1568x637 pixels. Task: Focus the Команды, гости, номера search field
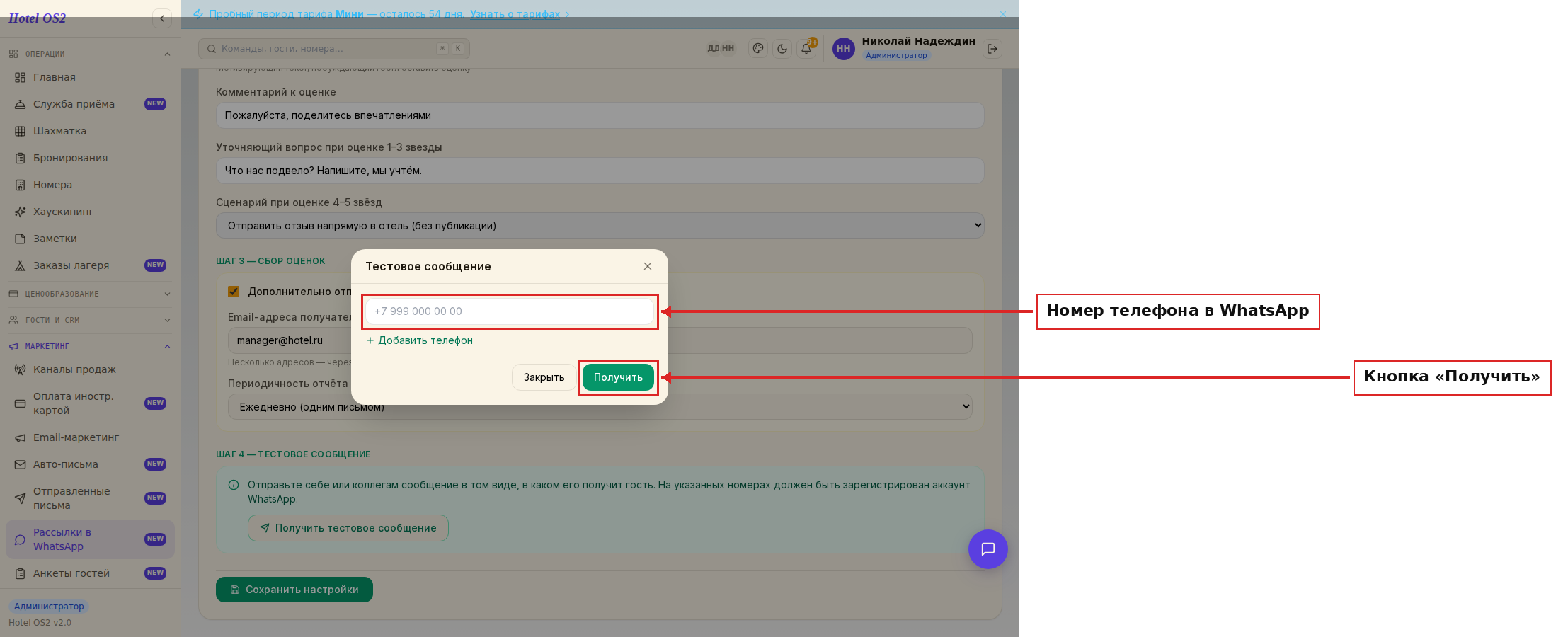[333, 49]
